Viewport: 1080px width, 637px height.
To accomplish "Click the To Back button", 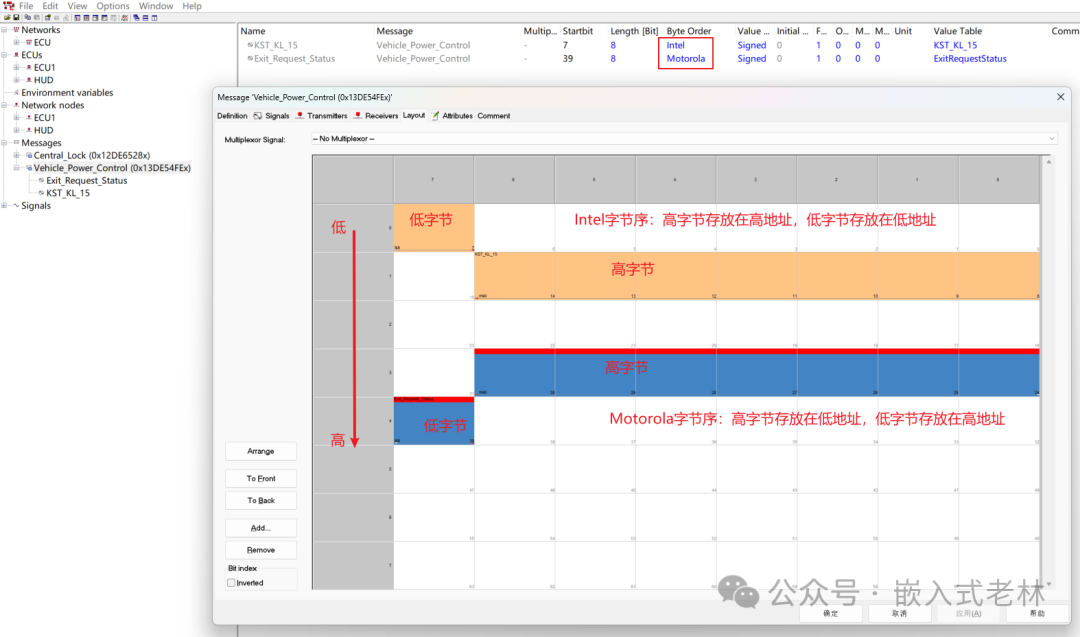I will (261, 501).
